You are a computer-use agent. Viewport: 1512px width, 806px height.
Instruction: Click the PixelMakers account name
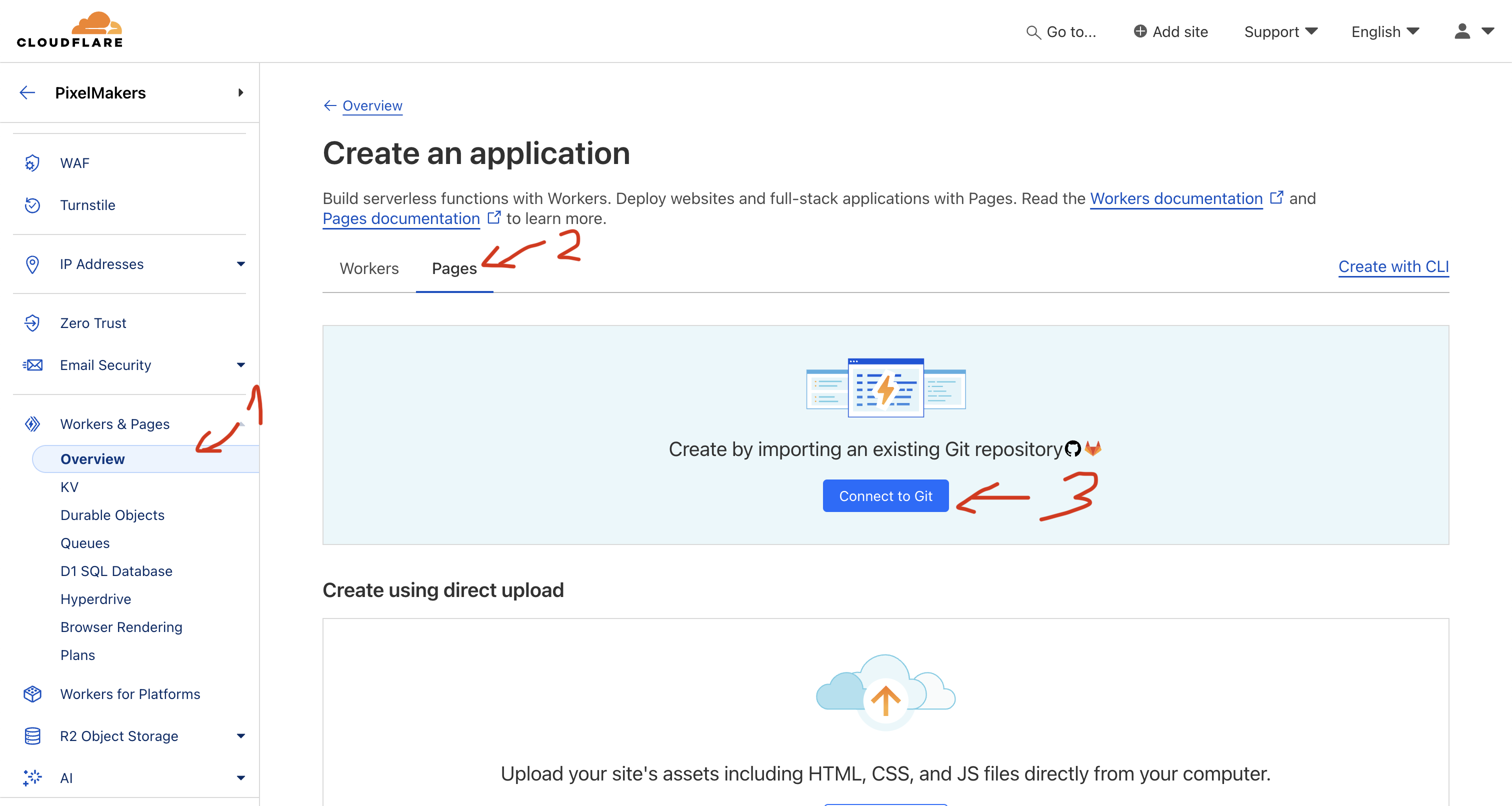click(x=100, y=93)
